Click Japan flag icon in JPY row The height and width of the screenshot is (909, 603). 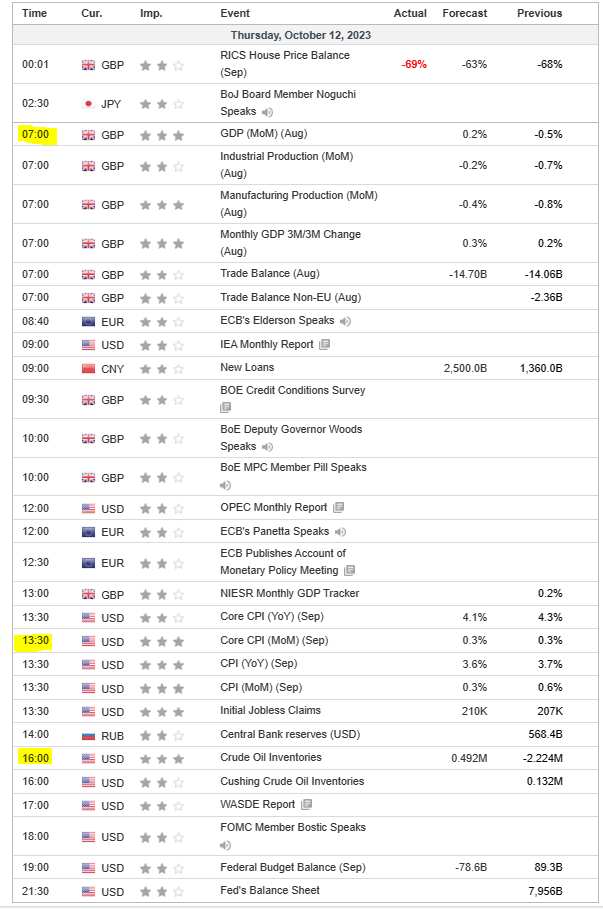(88, 103)
